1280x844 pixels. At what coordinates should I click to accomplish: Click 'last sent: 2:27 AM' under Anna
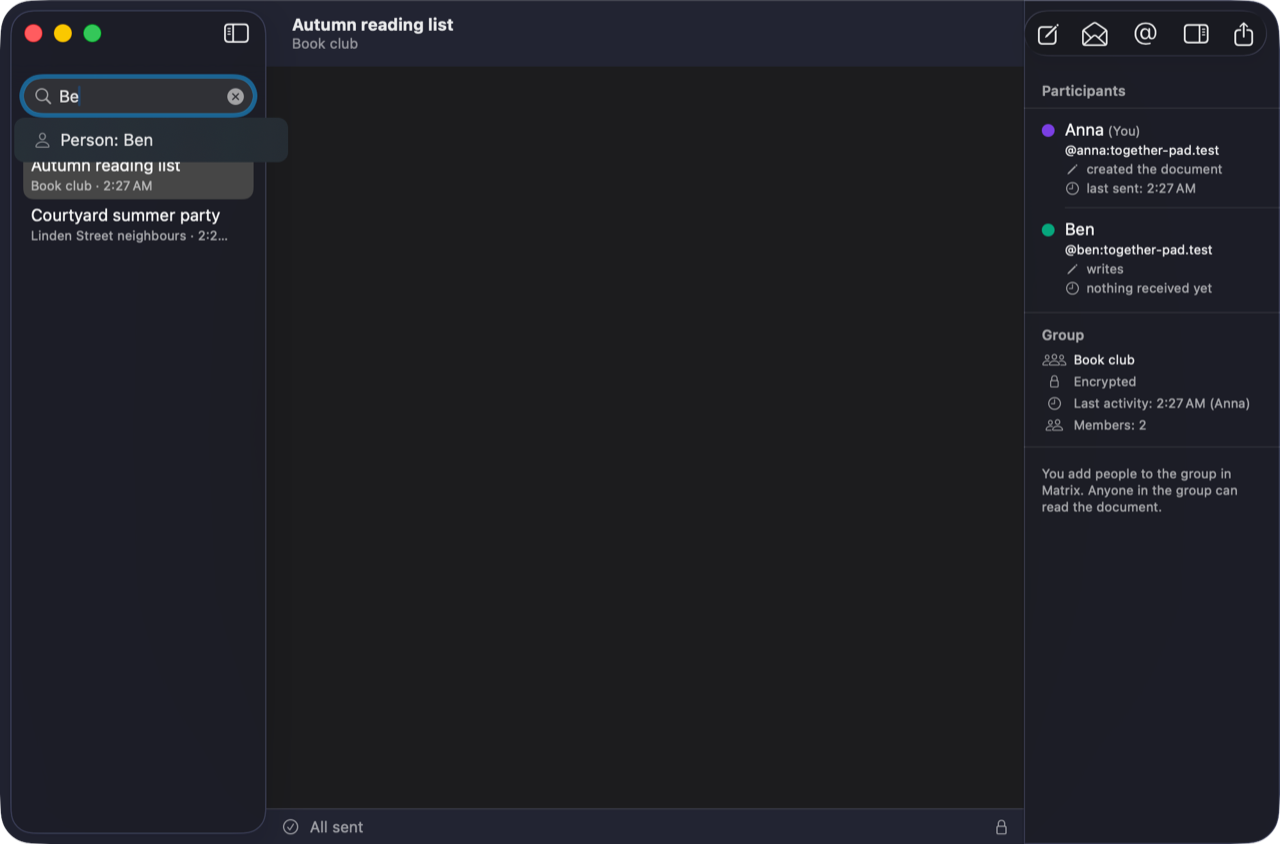[x=1141, y=188]
